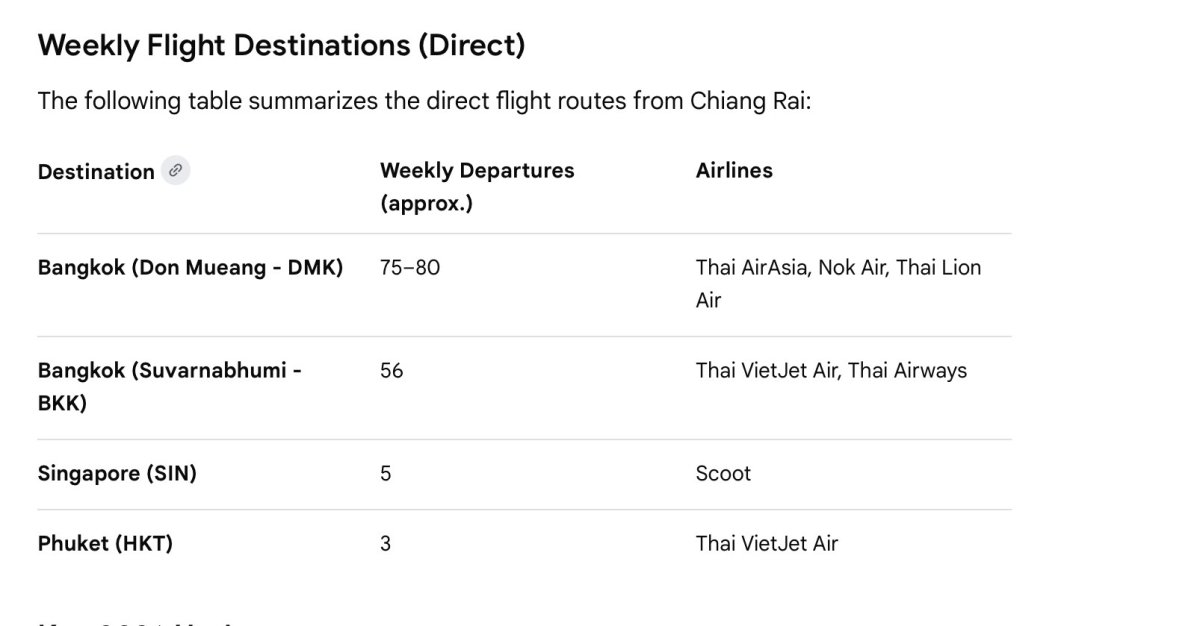Click Thai VietJet Air in the Suvarnabhumi row

767,371
